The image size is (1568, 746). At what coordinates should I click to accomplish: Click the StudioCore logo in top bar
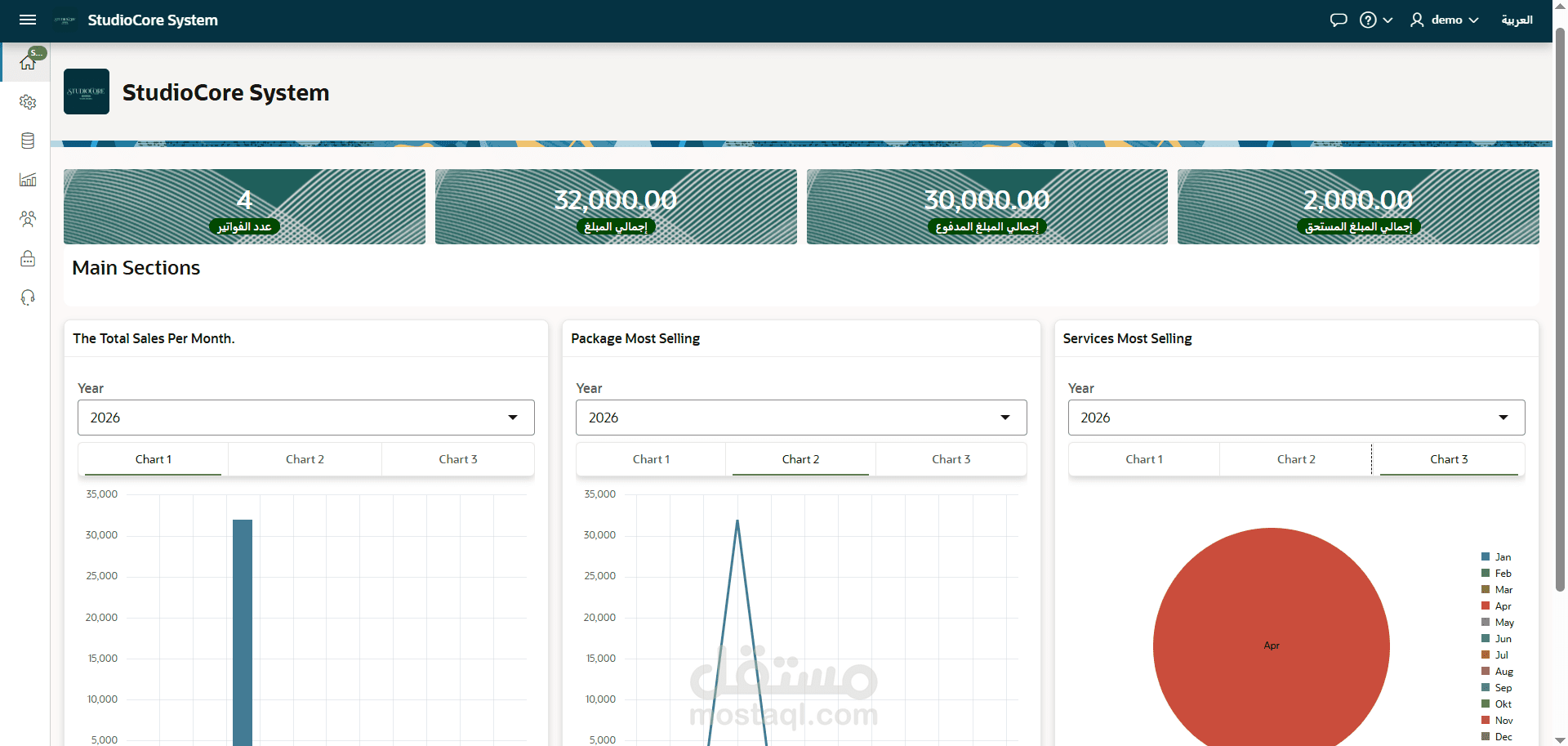point(65,20)
